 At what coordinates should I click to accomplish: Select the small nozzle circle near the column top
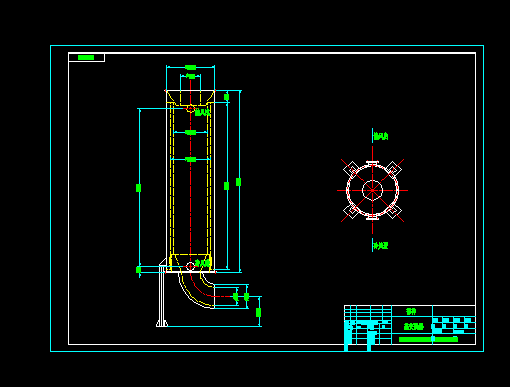[x=190, y=109]
